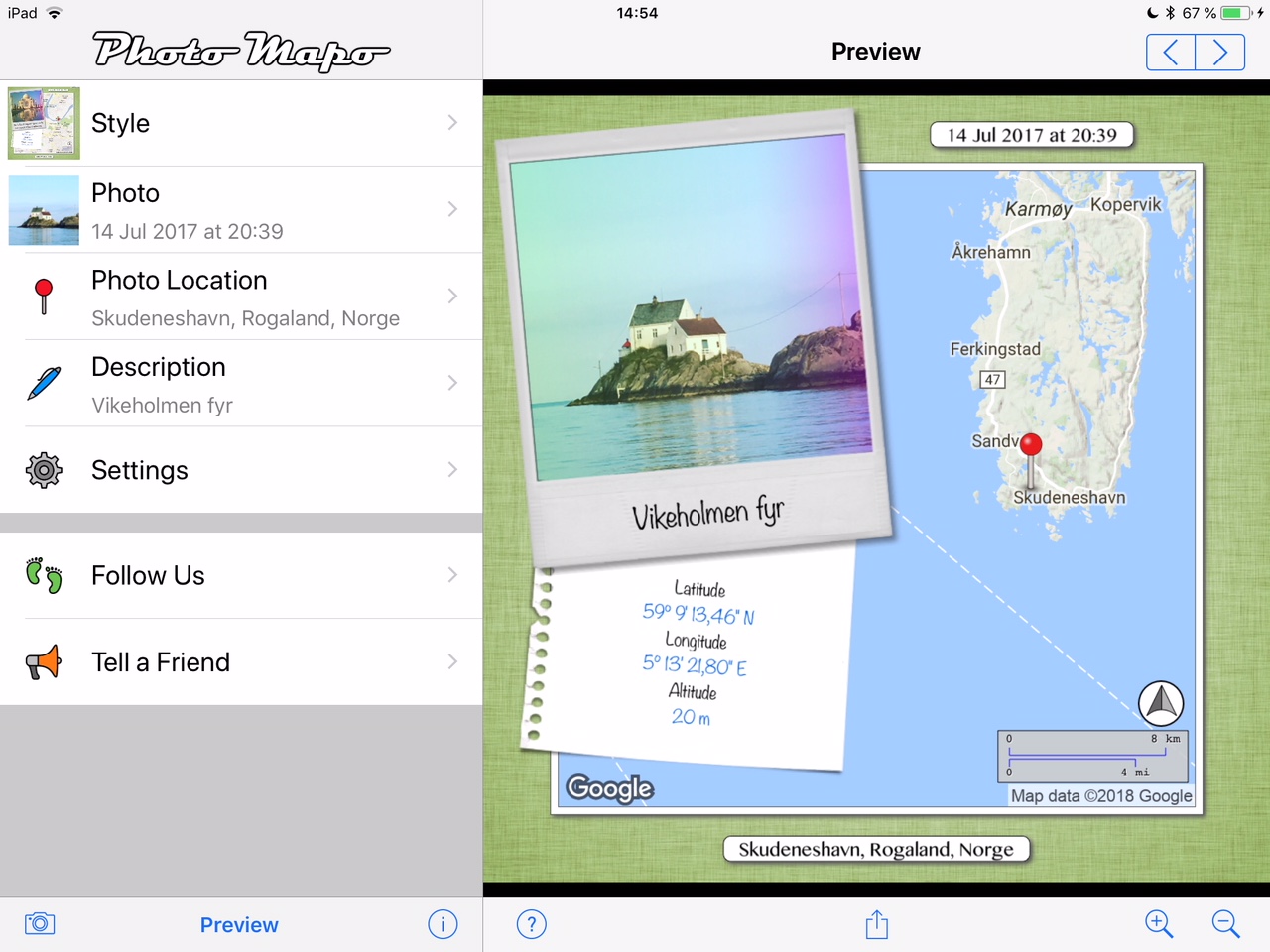Screen dimensions: 1270x952
Task: Click Ferkingstad label on the map
Action: coord(995,349)
